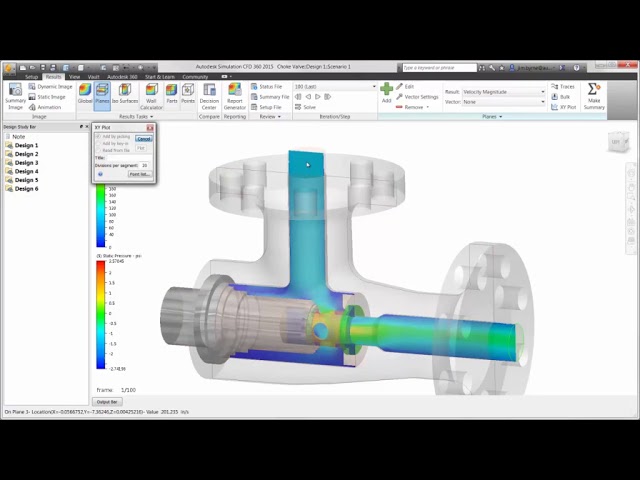The image size is (640, 480).
Task: Open the signed-in user account dropdown
Action: click(531, 68)
